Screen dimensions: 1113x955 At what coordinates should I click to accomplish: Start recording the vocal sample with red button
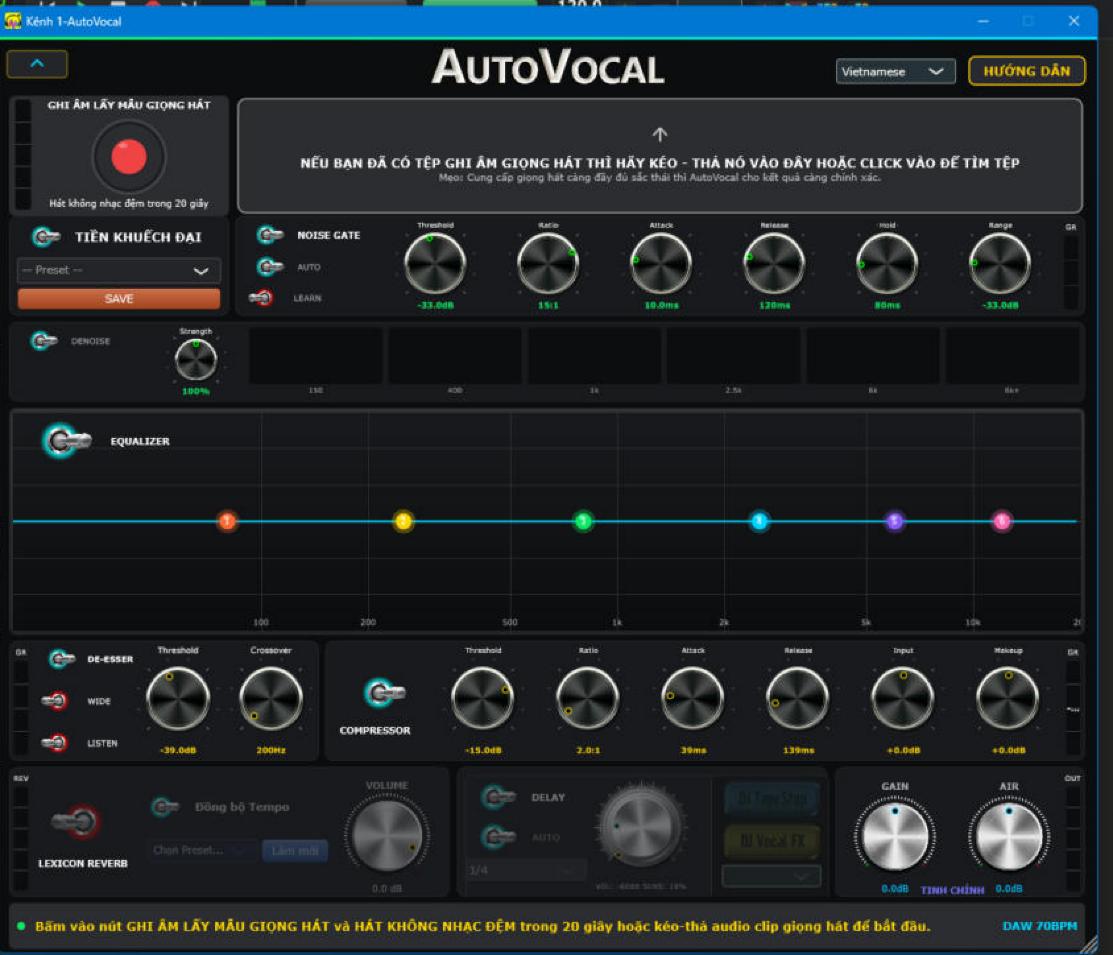pyautogui.click(x=129, y=156)
